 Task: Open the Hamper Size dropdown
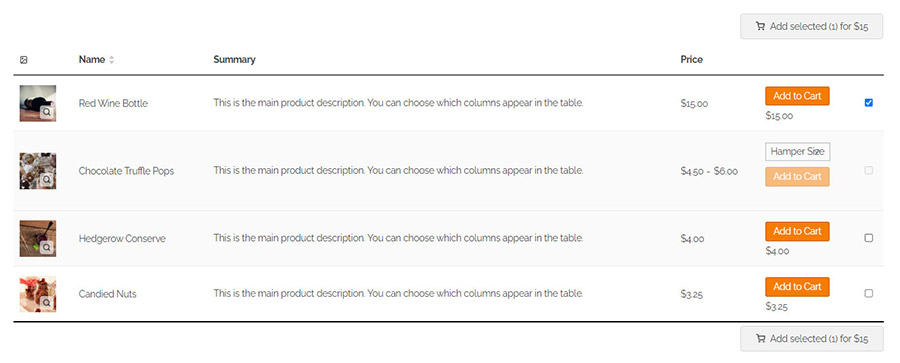797,152
